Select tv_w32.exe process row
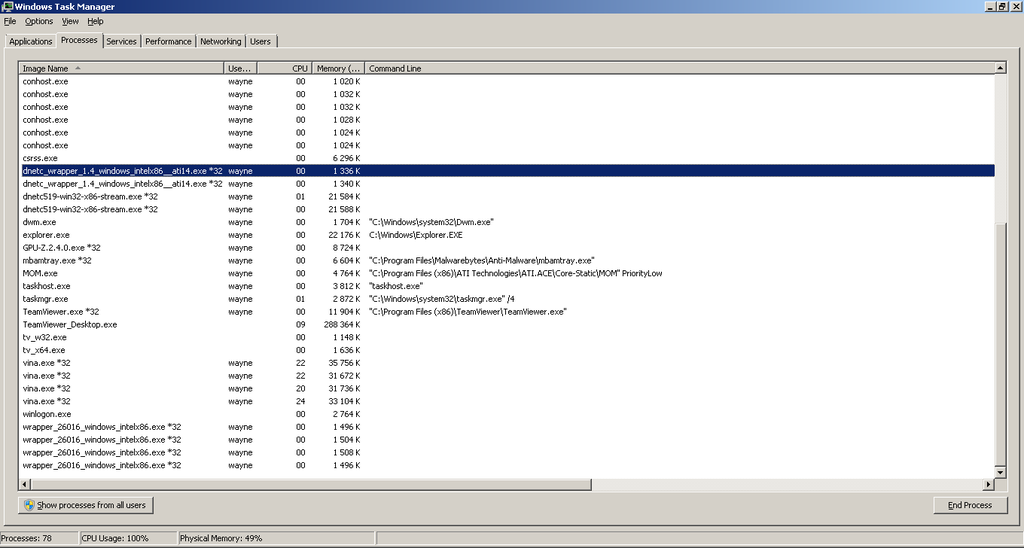The height and width of the screenshot is (548, 1024). 507,337
